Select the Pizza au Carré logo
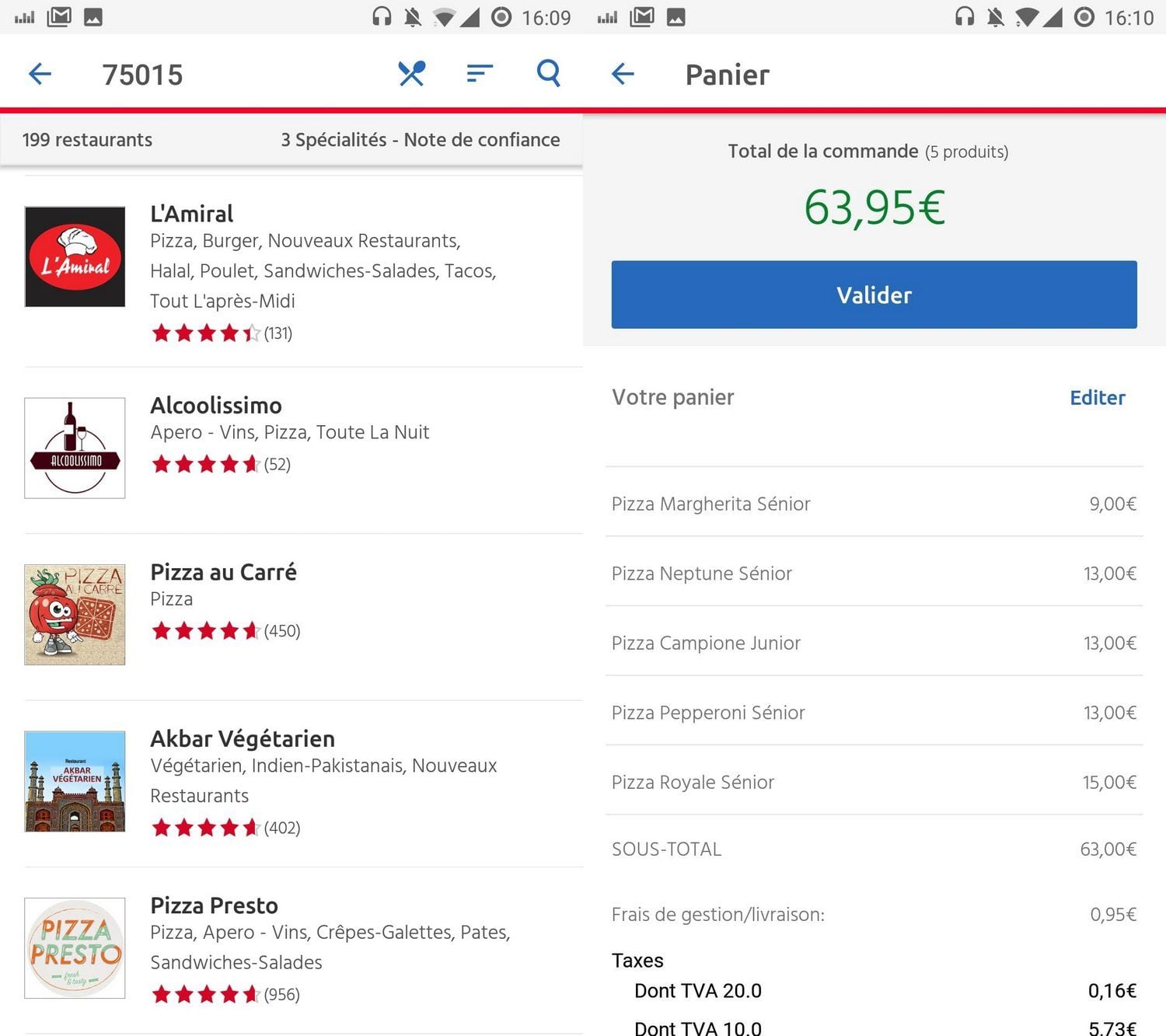 pos(75,615)
